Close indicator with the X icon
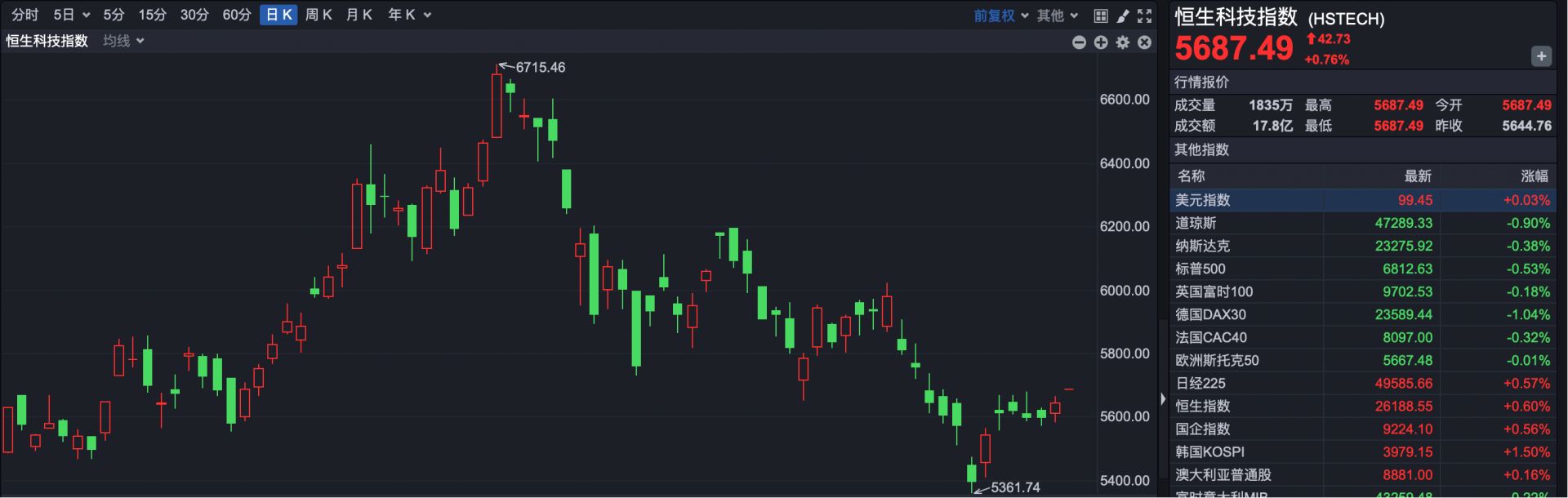Image resolution: width=1568 pixels, height=498 pixels. click(1145, 42)
